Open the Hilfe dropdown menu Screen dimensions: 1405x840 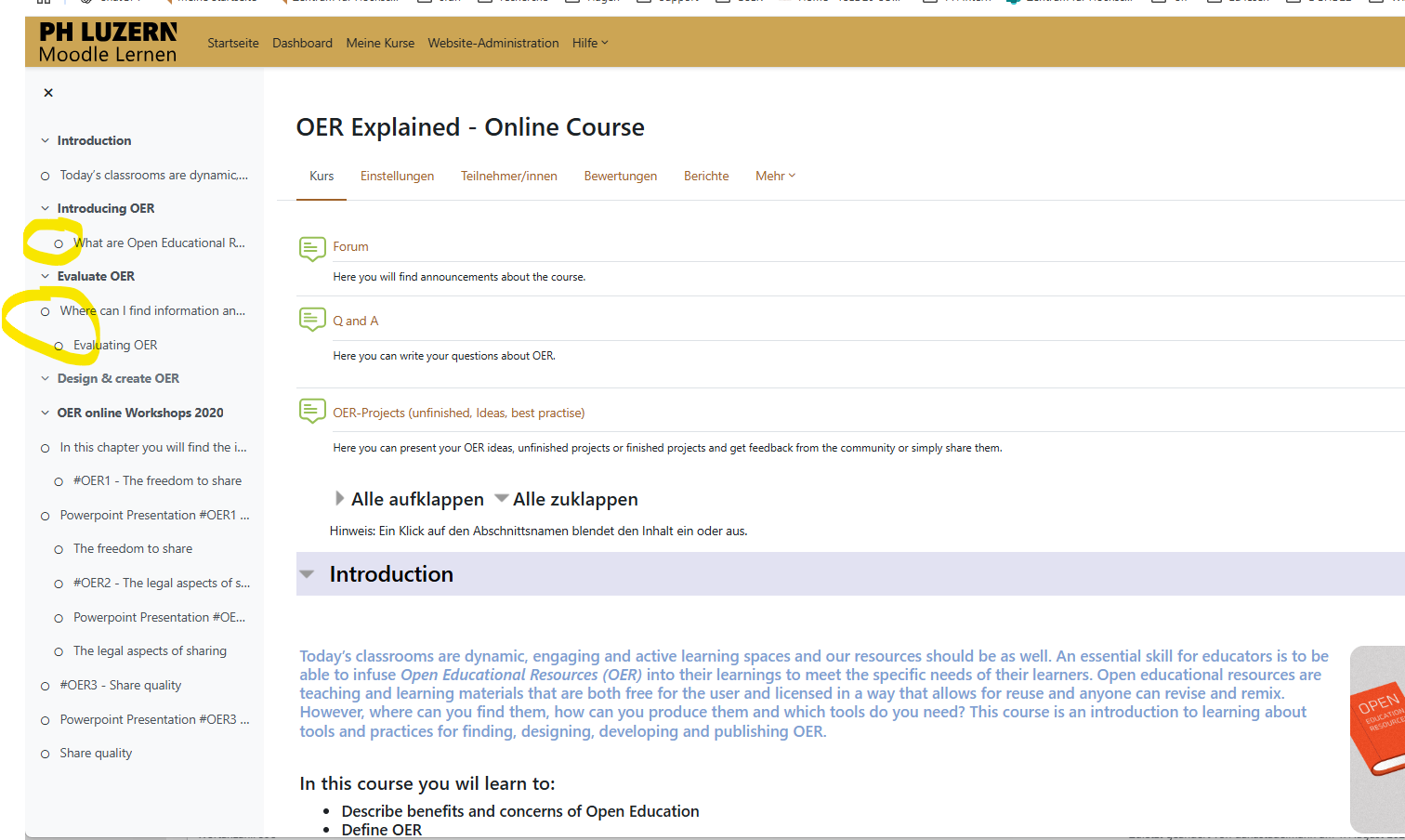click(590, 43)
